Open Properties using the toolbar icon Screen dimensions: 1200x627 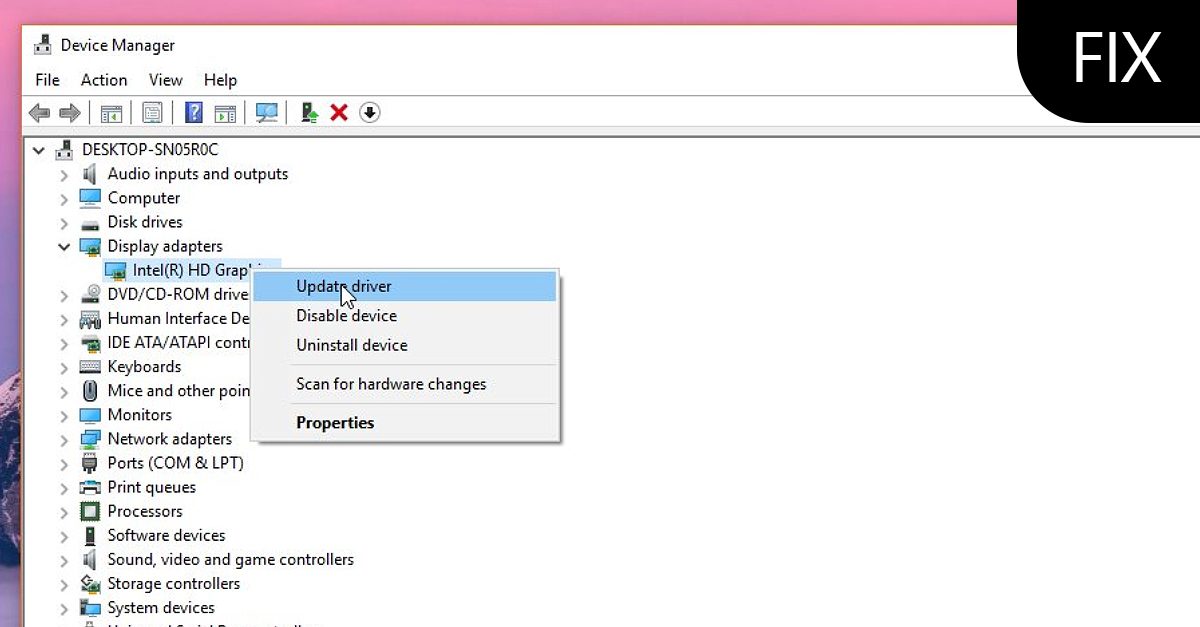(x=152, y=112)
